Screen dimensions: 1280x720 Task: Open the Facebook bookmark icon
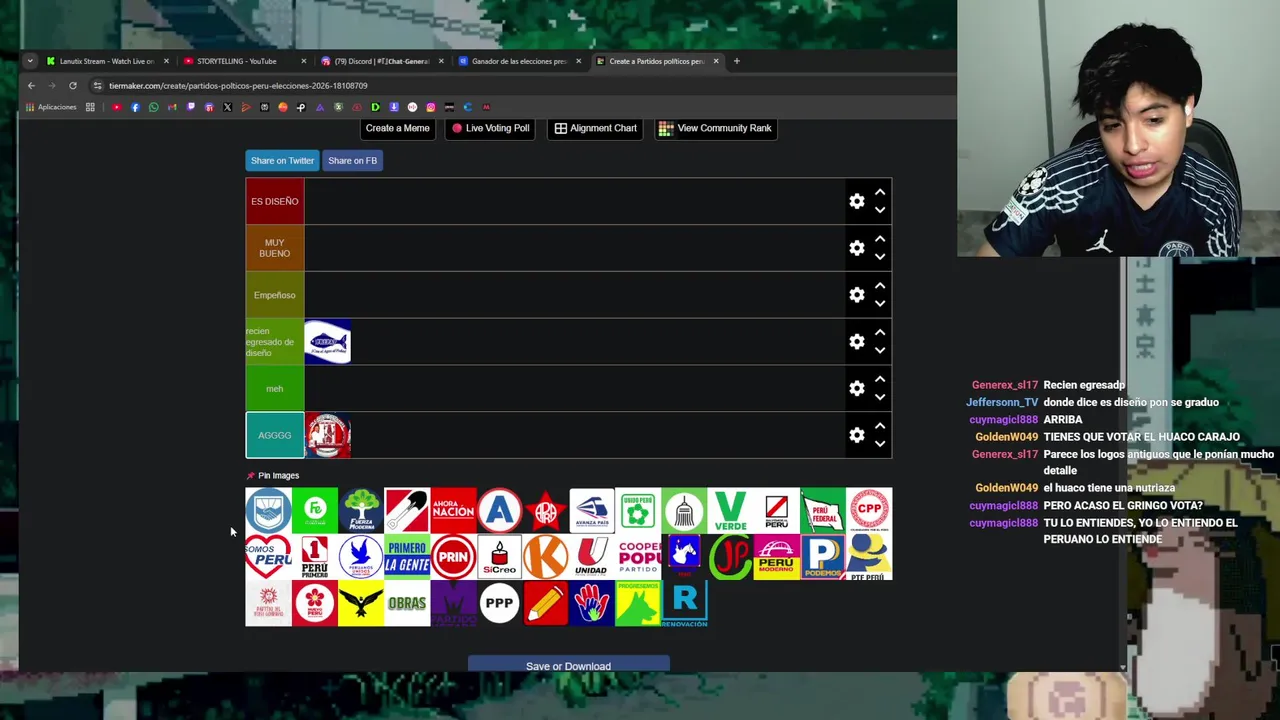[135, 107]
